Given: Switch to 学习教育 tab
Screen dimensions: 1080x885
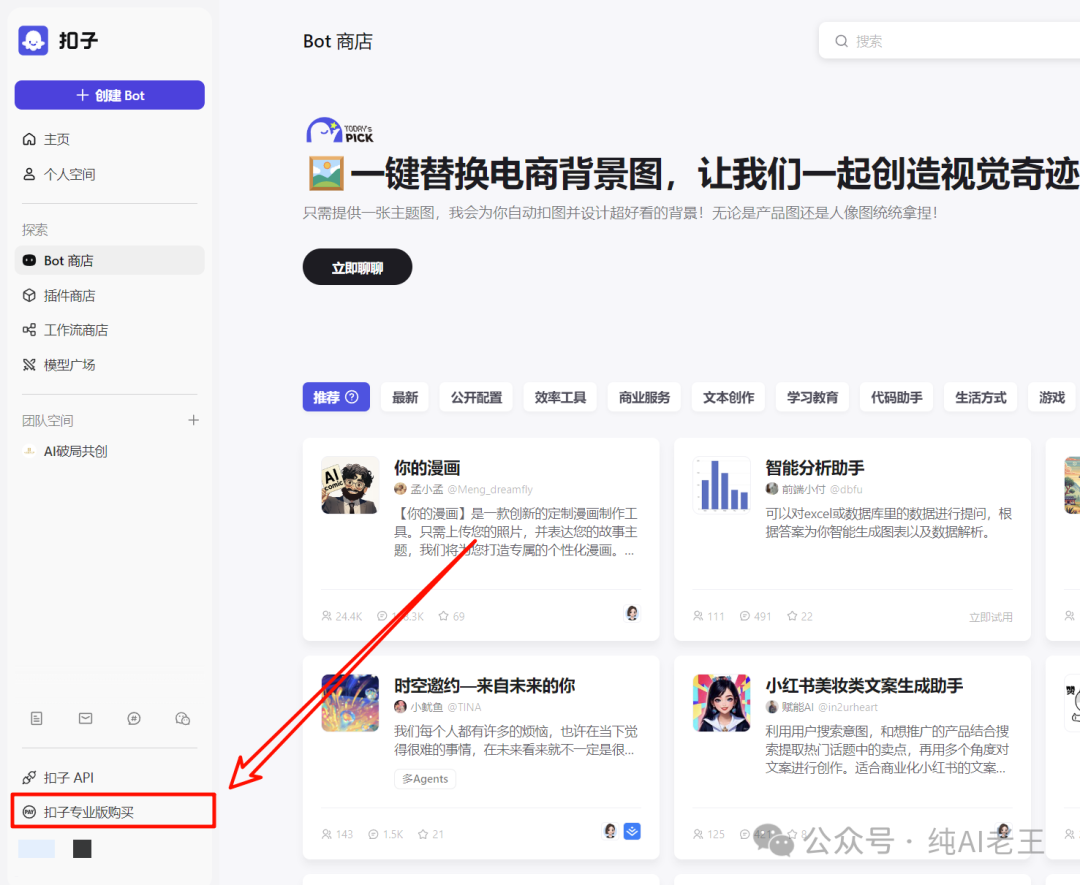Looking at the screenshot, I should click(x=813, y=397).
